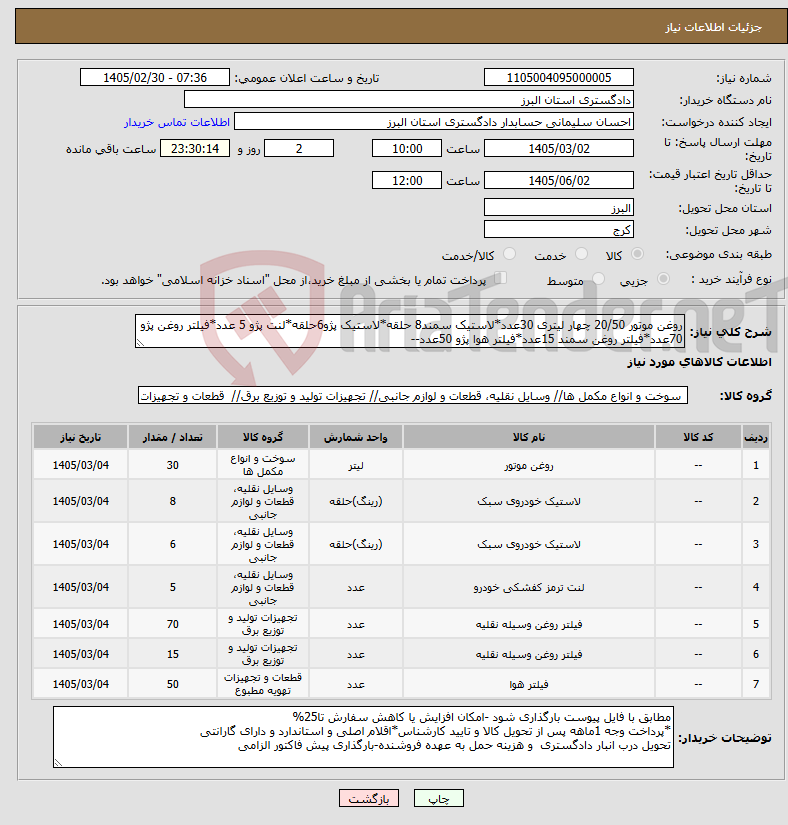Click the ردیف column header
The image size is (788, 825).
755,437
